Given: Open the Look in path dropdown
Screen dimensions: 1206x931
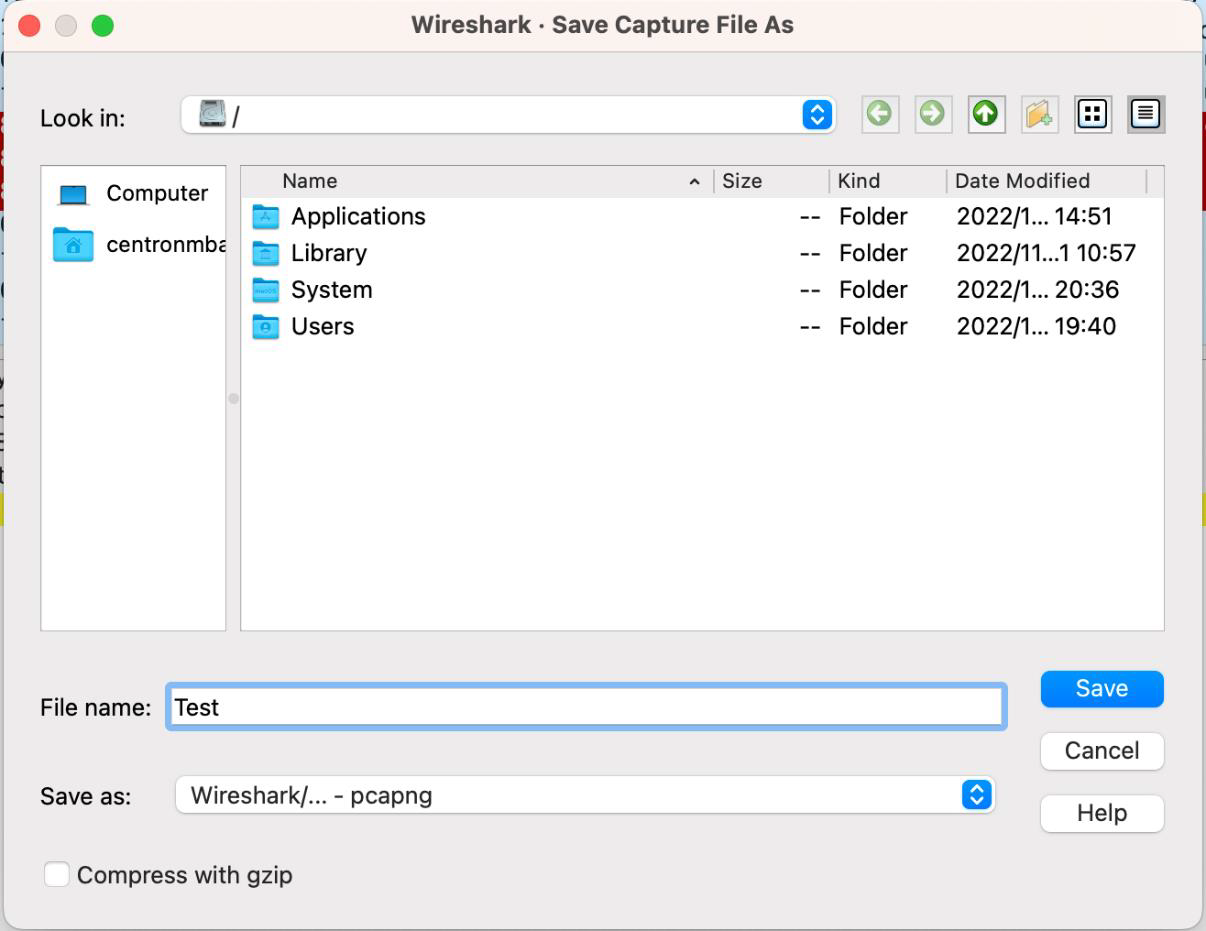Looking at the screenshot, I should pyautogui.click(x=817, y=115).
